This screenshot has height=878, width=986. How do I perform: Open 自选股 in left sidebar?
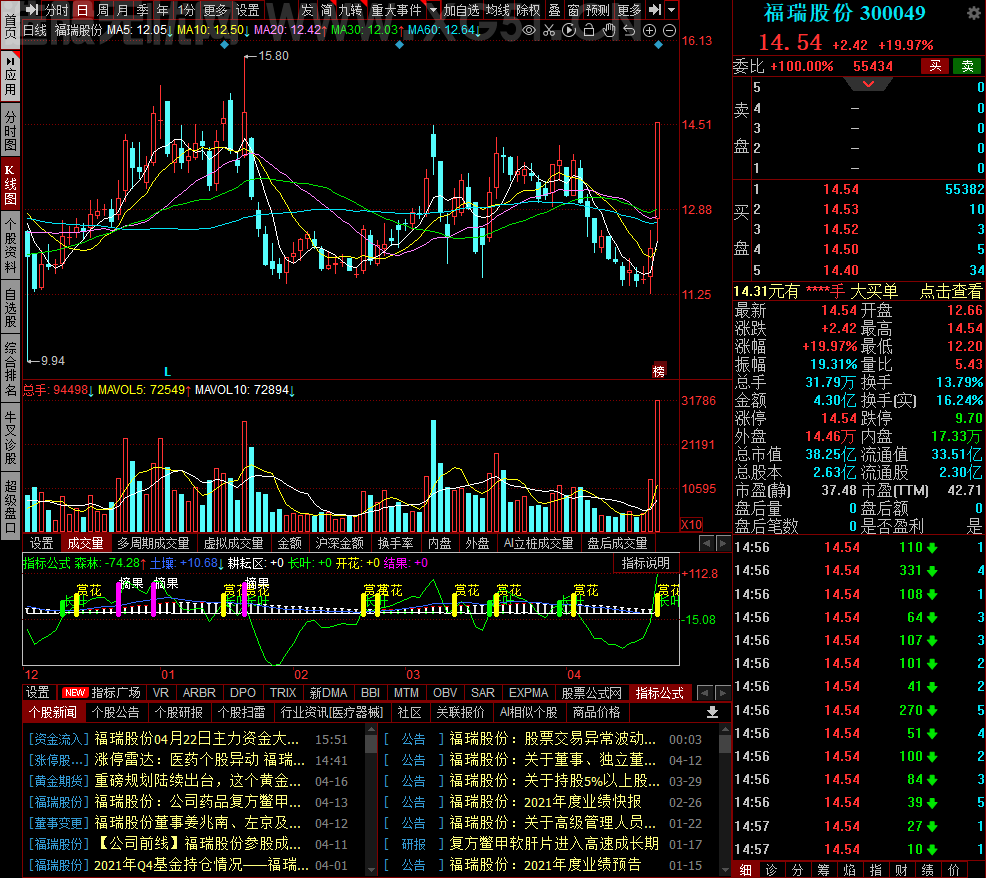[10, 308]
